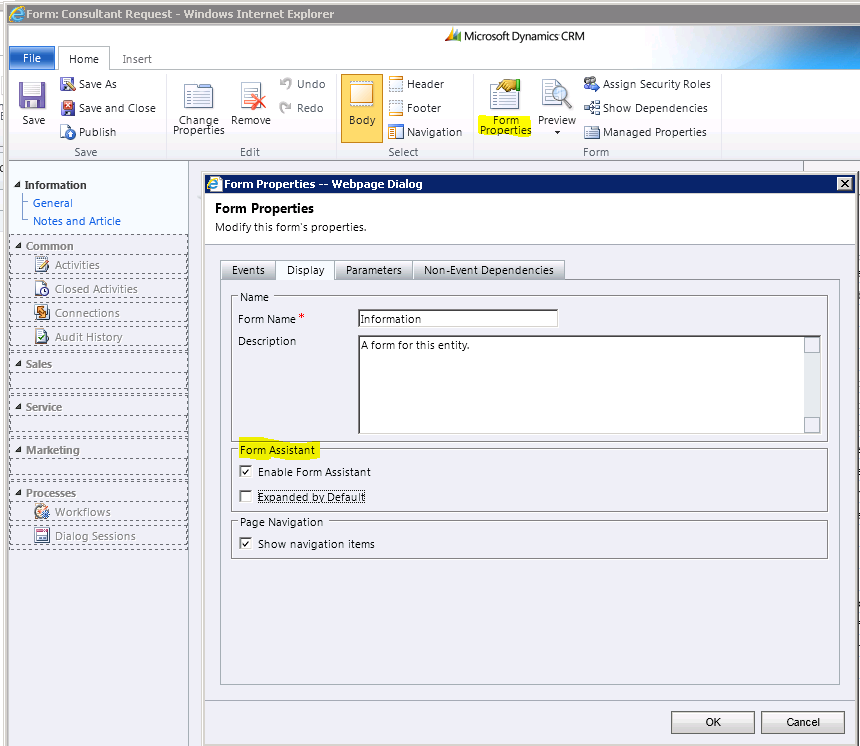Click Assign Security Roles icon

pyautogui.click(x=592, y=84)
